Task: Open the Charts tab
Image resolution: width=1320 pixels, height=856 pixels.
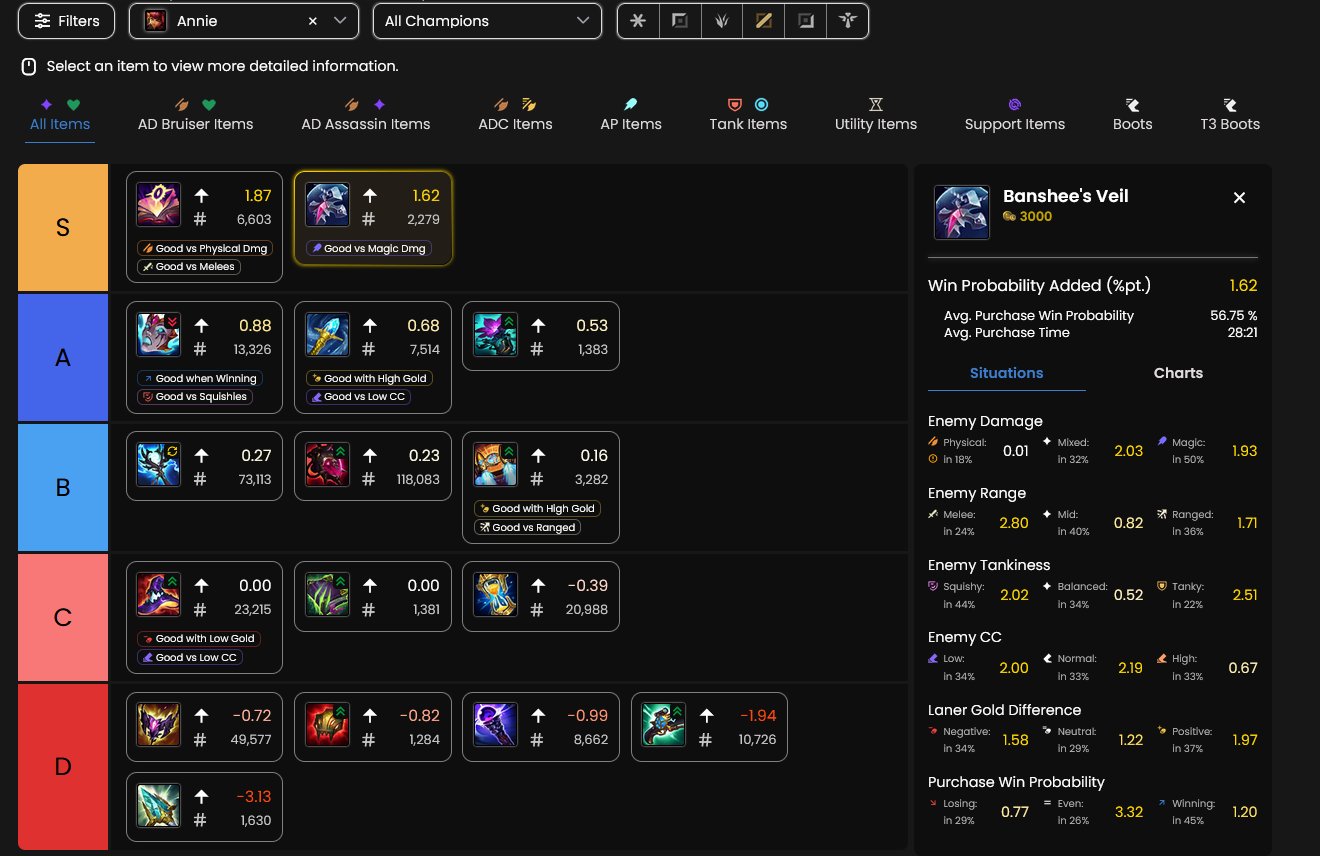Action: 1178,373
